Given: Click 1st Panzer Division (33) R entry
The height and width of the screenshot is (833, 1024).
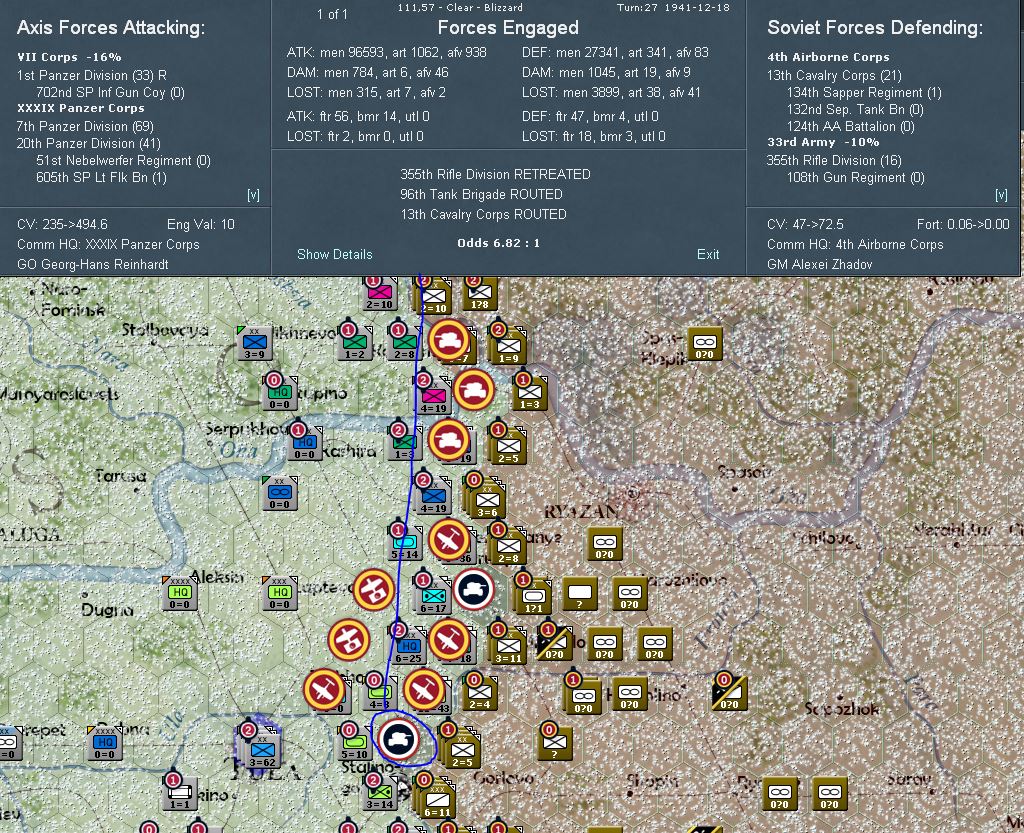Looking at the screenshot, I should click(x=91, y=75).
